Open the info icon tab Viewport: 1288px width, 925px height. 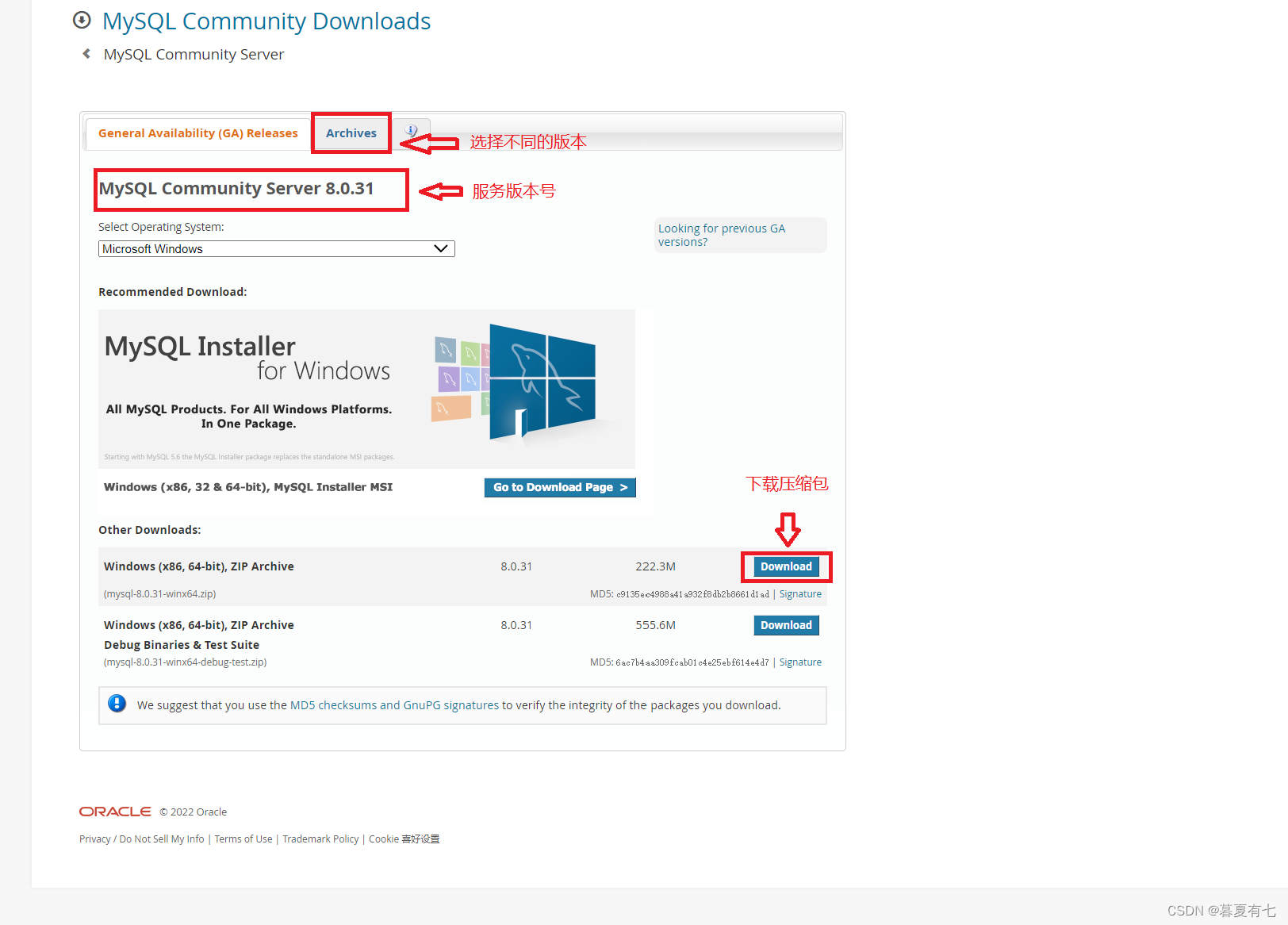pyautogui.click(x=411, y=131)
